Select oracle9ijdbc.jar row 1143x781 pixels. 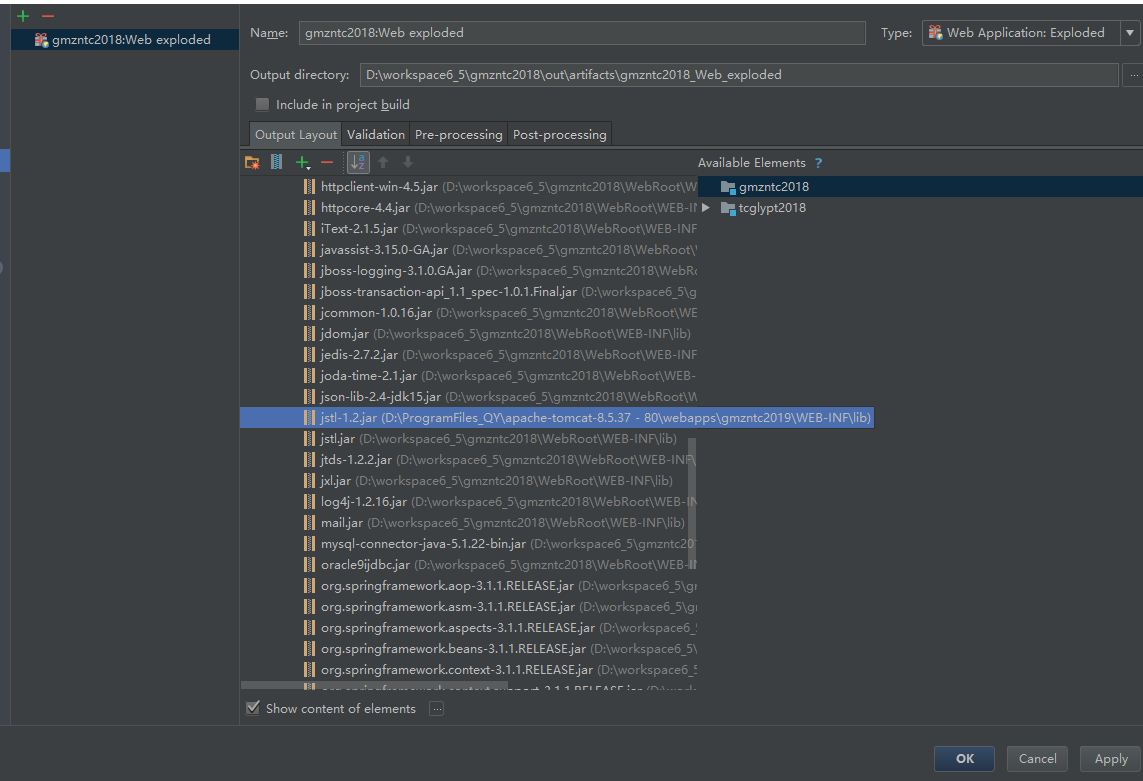469,564
